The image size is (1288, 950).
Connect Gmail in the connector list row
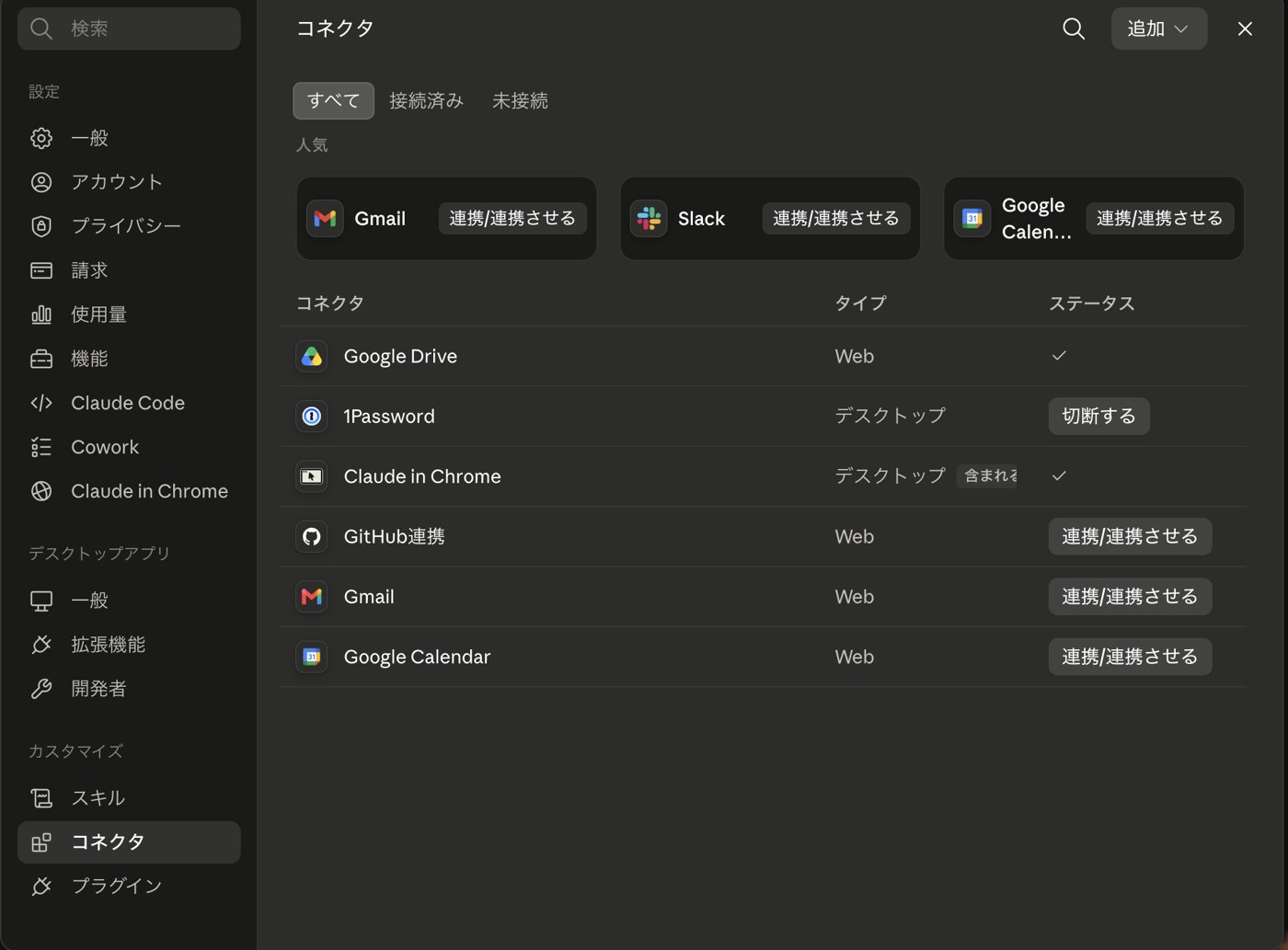click(x=1130, y=597)
